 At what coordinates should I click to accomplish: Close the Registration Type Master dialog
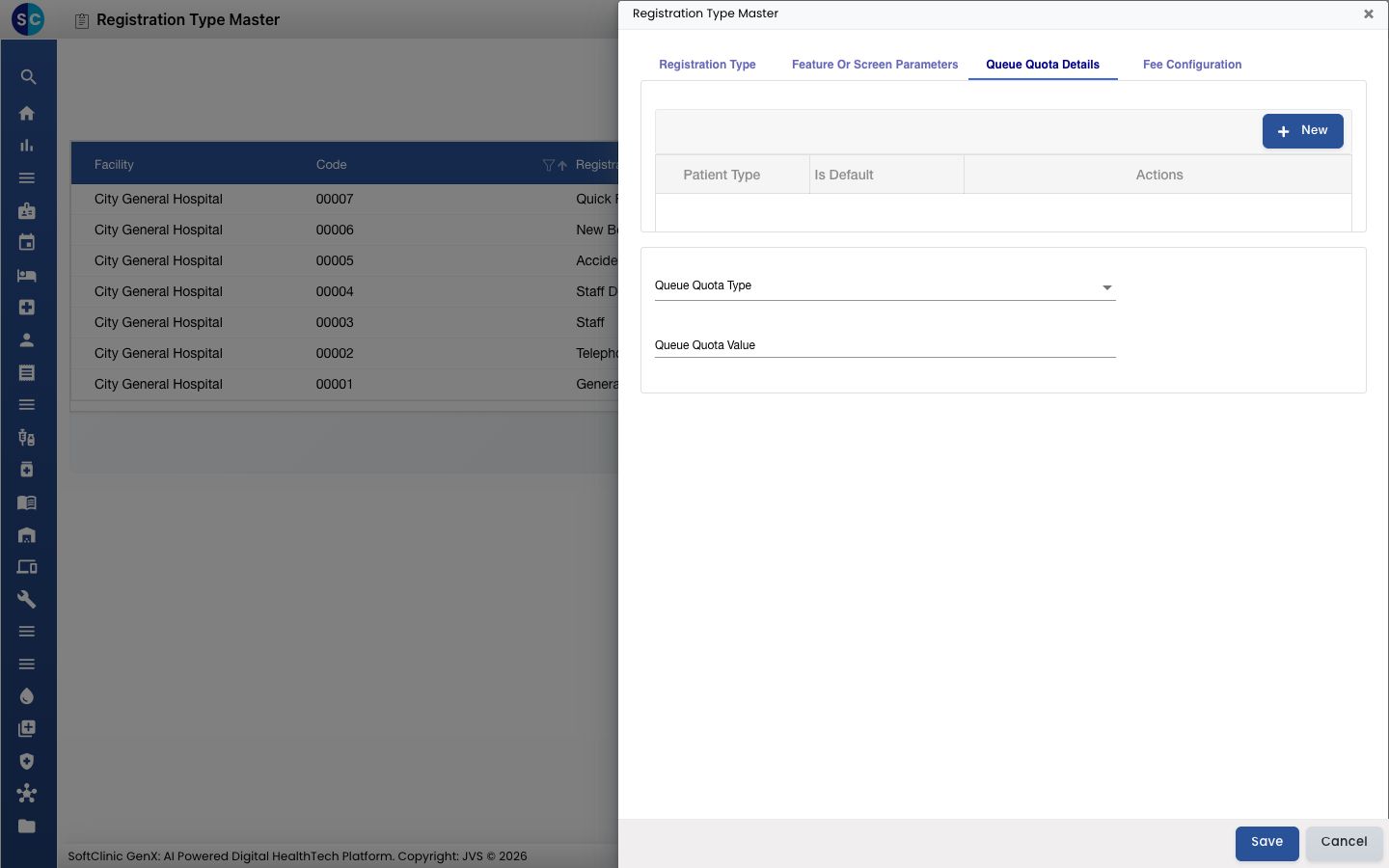pos(1368,14)
